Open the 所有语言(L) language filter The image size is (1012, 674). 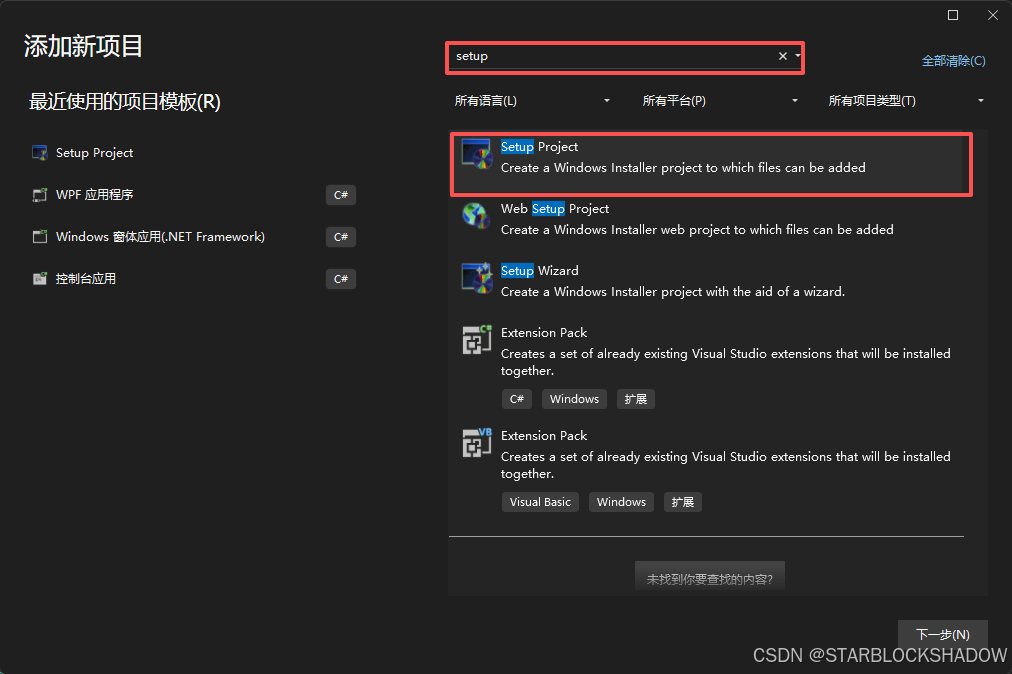[x=532, y=101]
